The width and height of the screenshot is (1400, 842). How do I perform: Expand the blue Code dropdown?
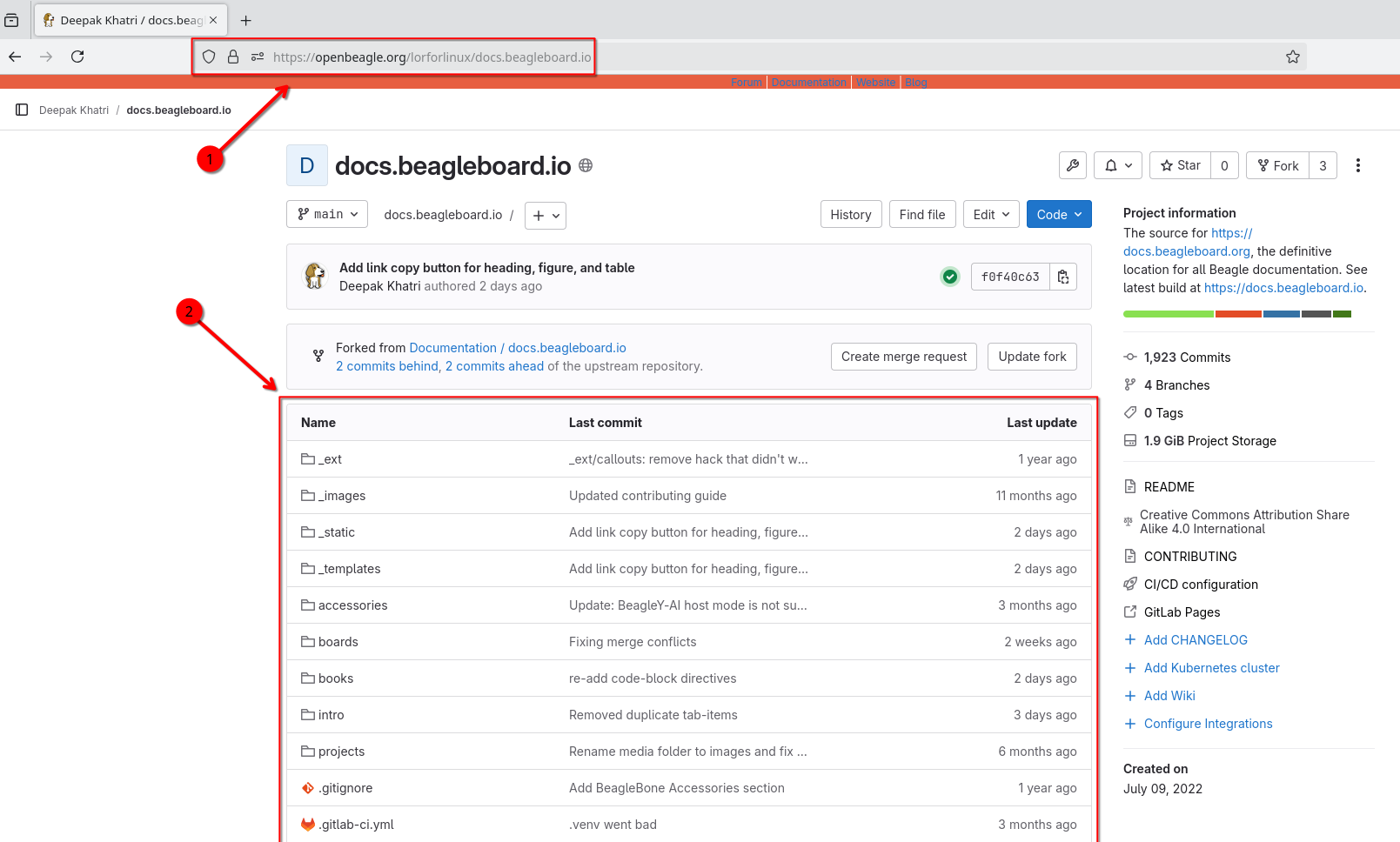(x=1058, y=214)
